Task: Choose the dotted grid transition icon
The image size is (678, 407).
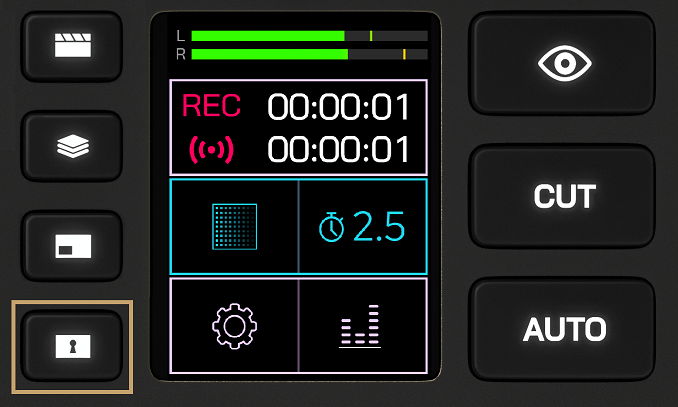Action: (x=234, y=227)
